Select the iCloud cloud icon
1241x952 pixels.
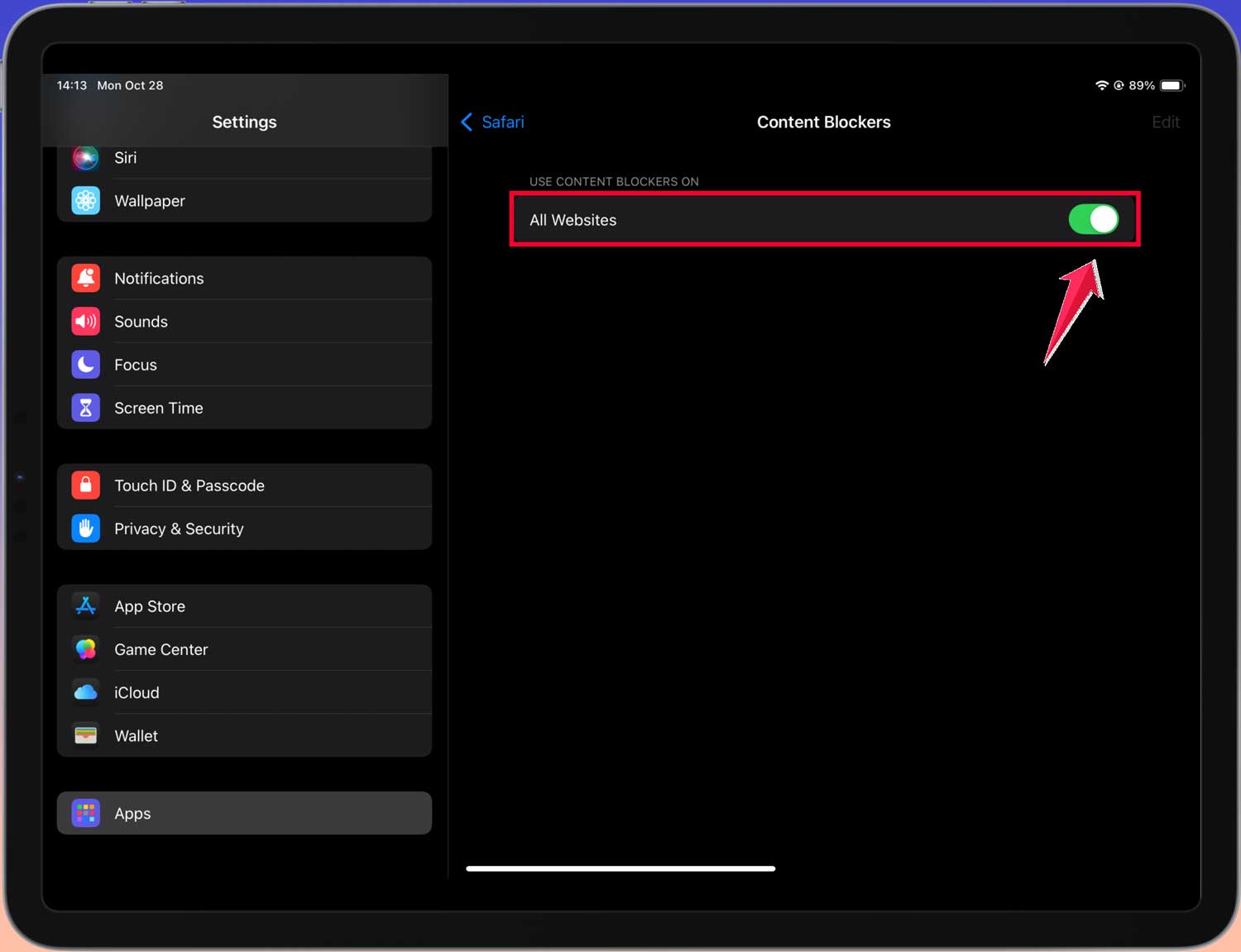coord(85,691)
